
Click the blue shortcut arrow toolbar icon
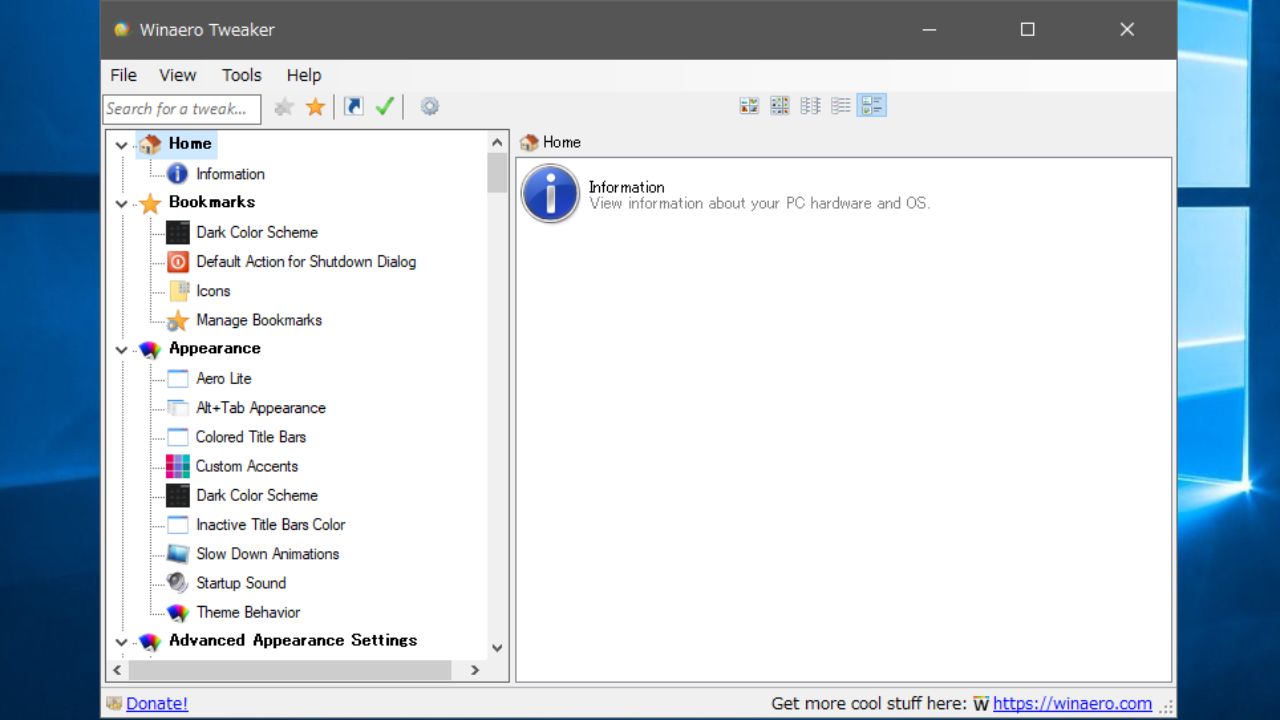354,106
